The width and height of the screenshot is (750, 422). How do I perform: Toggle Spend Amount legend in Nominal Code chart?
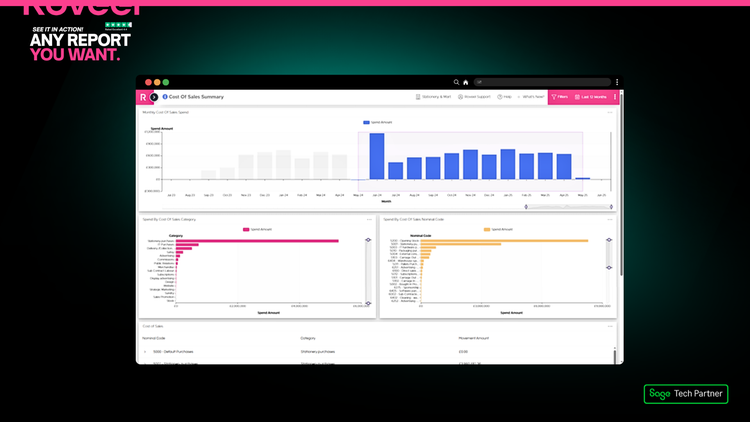click(x=499, y=229)
